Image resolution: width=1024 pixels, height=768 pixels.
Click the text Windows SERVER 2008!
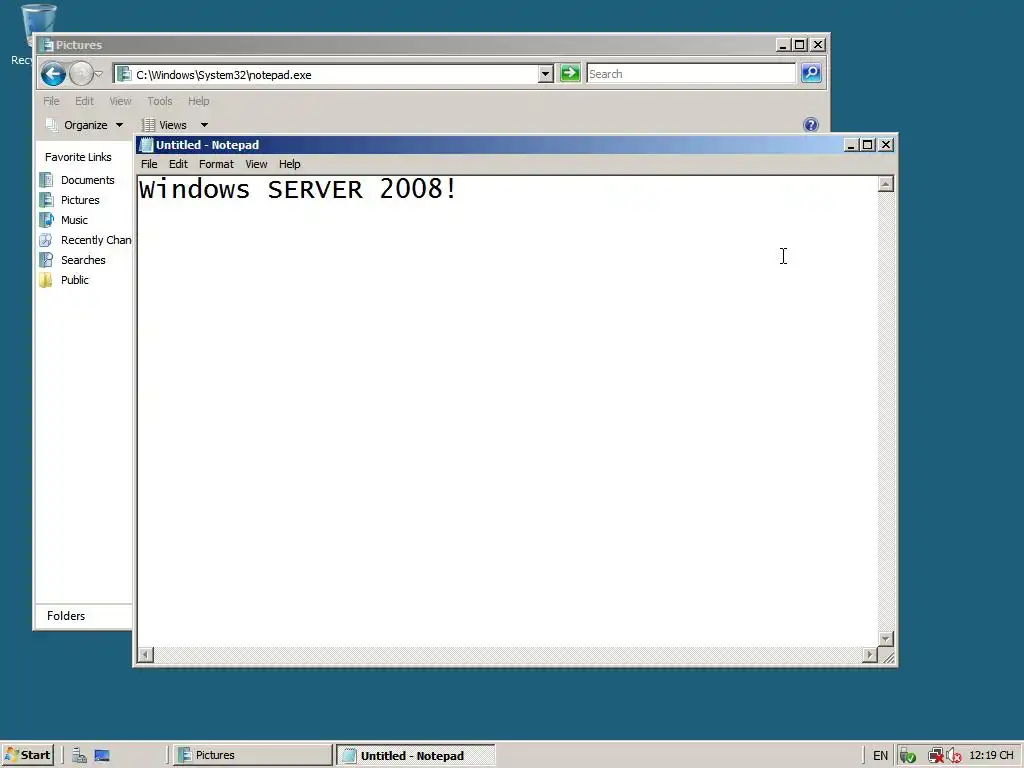pyautogui.click(x=298, y=189)
